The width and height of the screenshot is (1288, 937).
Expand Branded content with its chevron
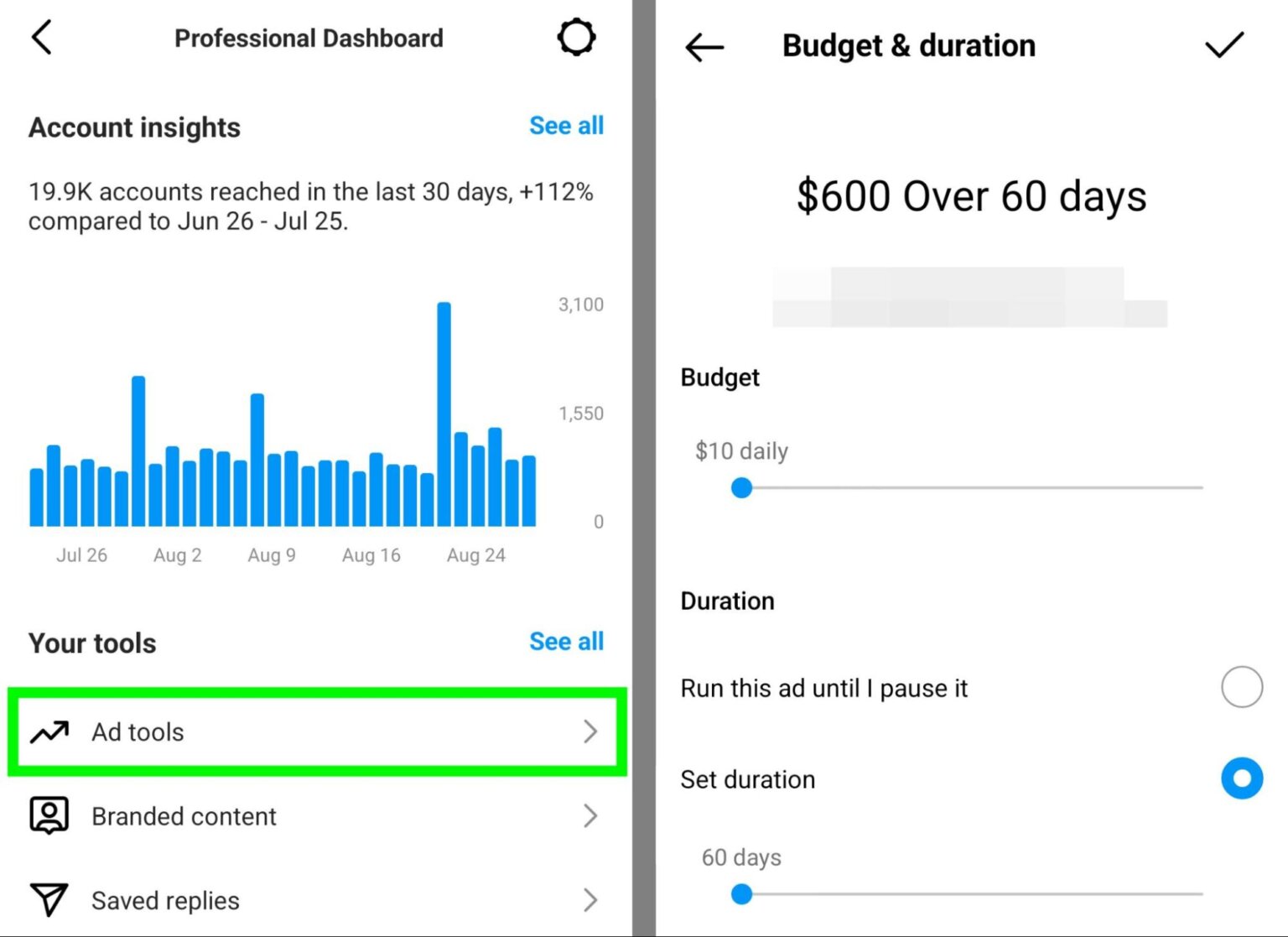click(x=592, y=815)
